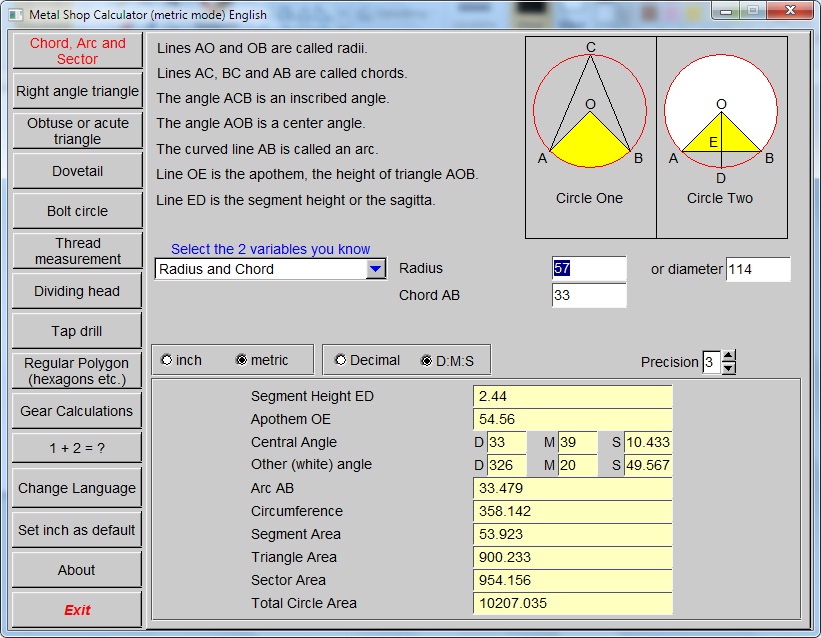This screenshot has height=638, width=821.
Task: Click 'Line ED is the segment height' text
Action: pyautogui.click(x=296, y=200)
